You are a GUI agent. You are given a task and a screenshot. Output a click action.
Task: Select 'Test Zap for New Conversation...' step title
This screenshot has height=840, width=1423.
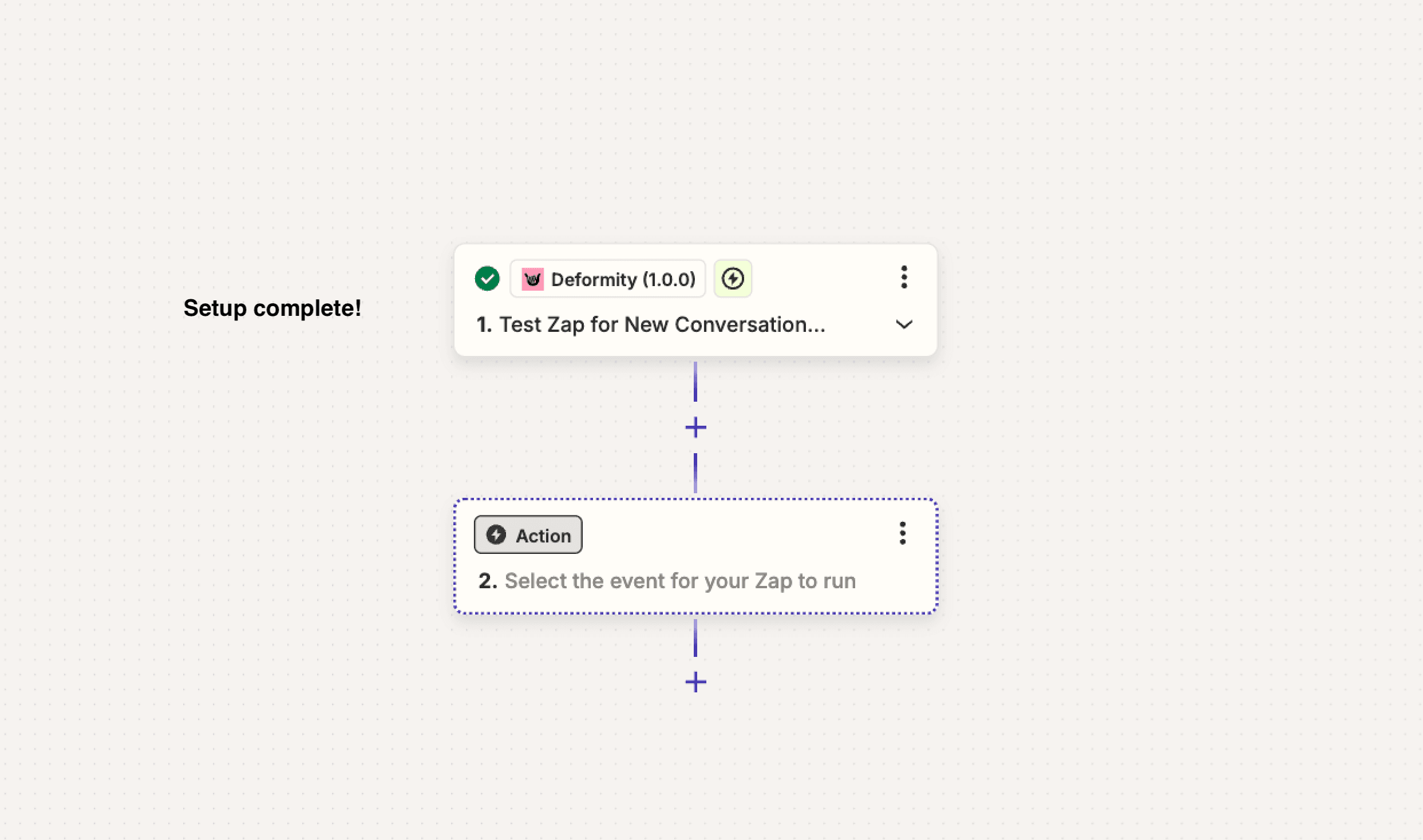[662, 324]
